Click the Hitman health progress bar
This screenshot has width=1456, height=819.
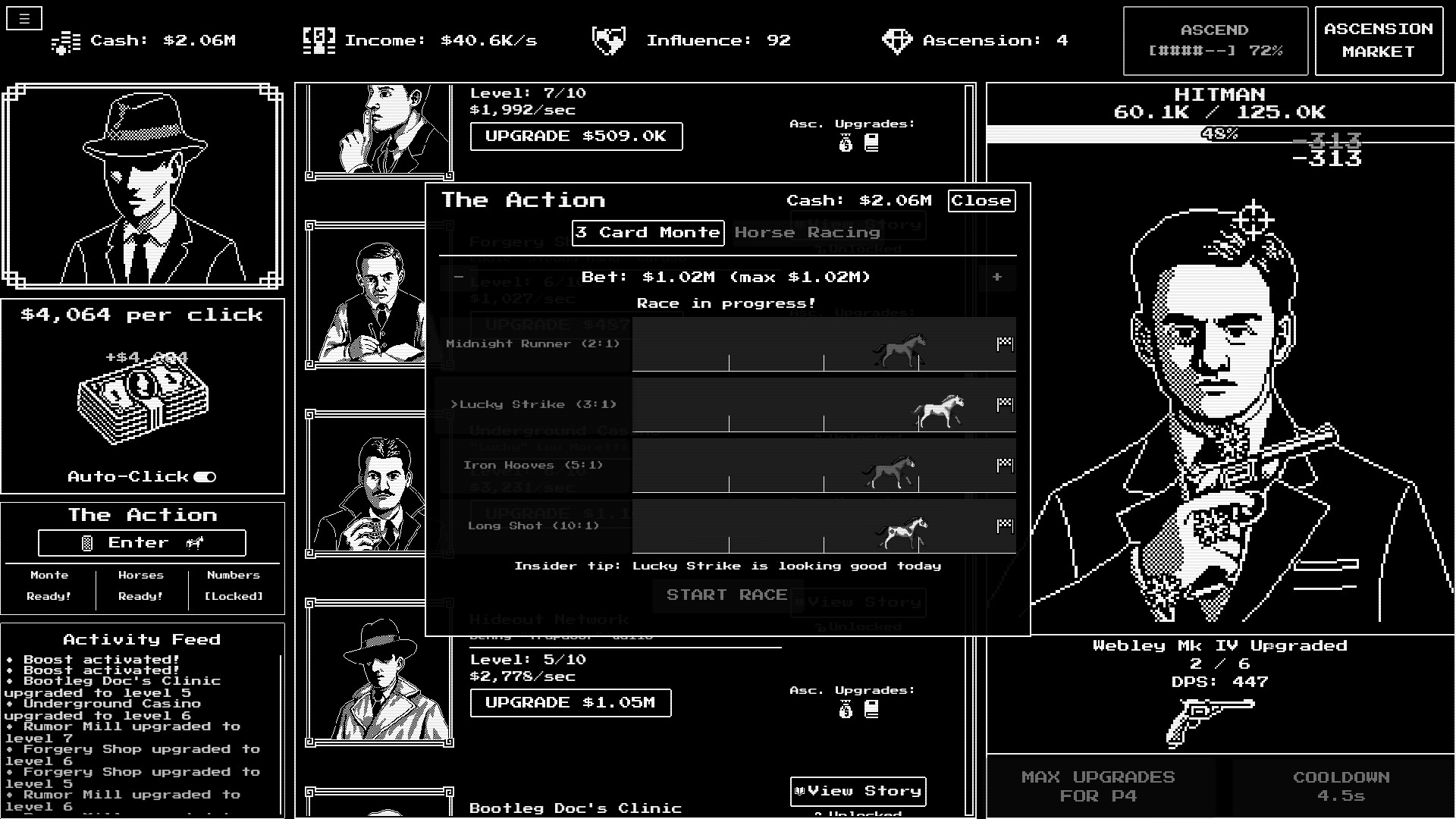1219,134
